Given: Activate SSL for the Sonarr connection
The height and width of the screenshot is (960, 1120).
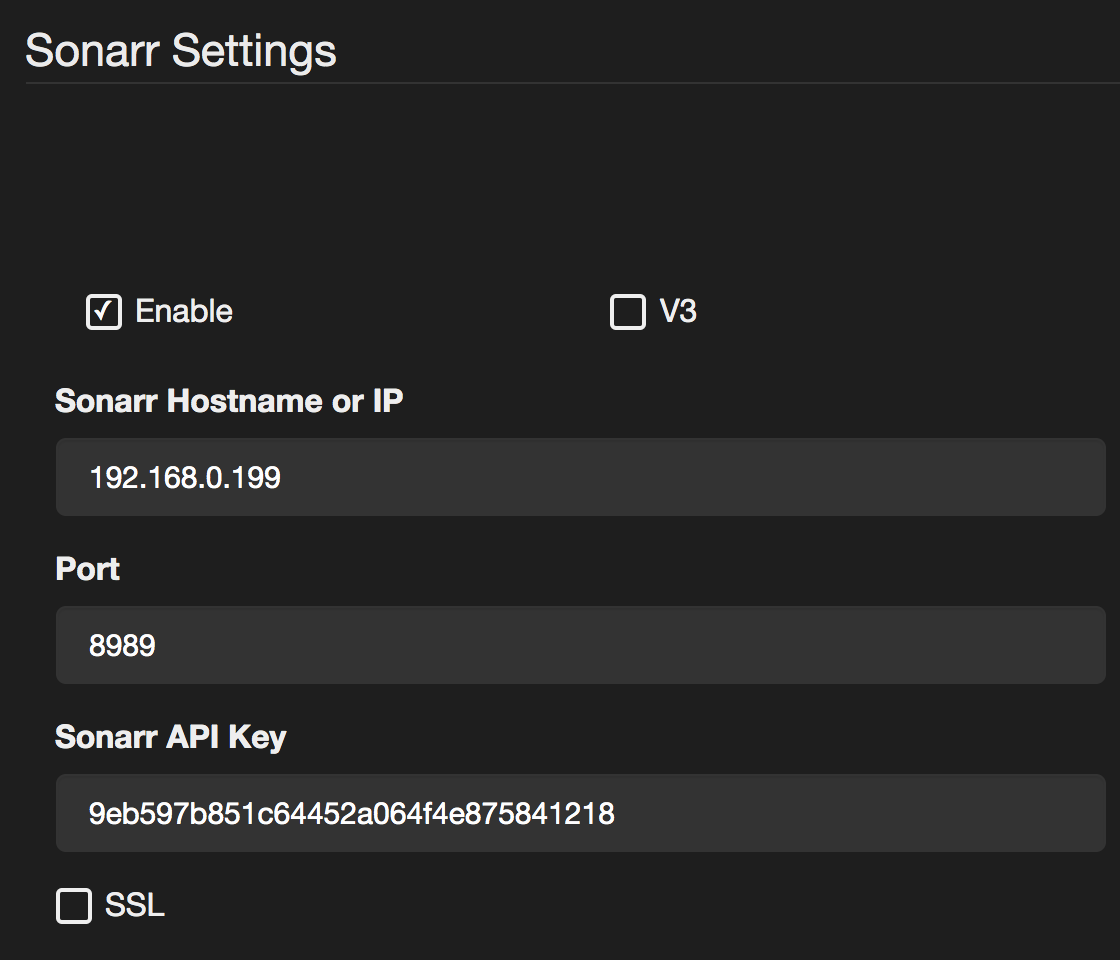Looking at the screenshot, I should 72,906.
